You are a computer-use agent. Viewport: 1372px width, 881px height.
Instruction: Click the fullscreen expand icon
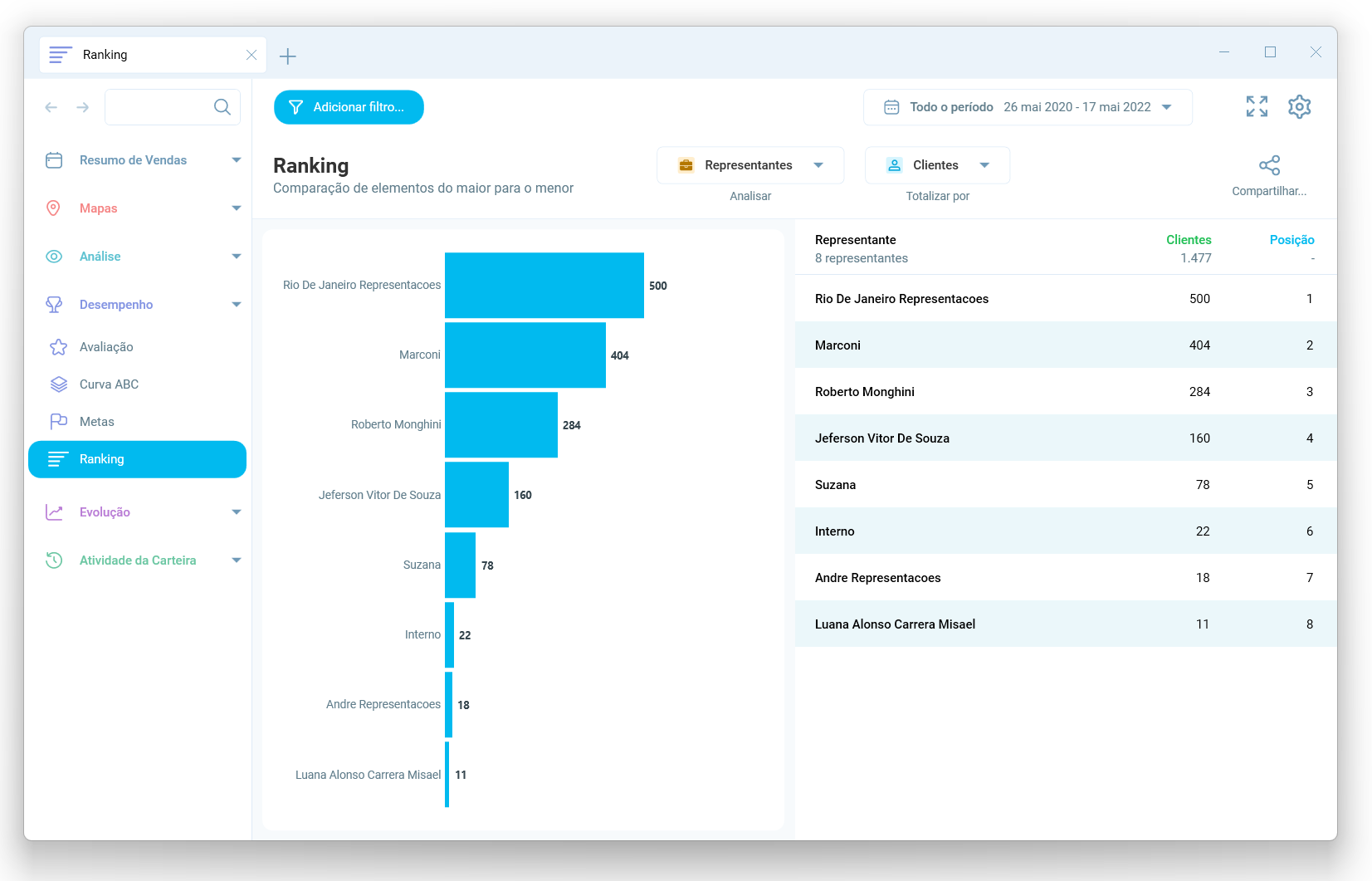pyautogui.click(x=1257, y=106)
